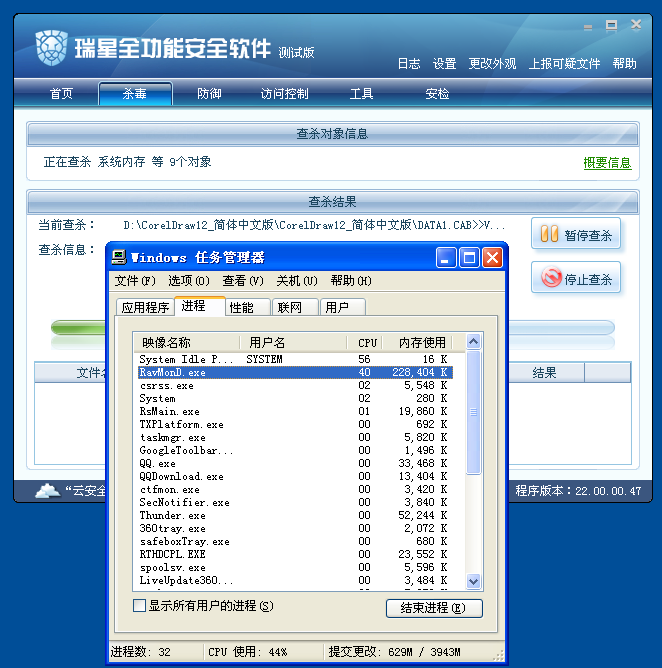The image size is (662, 668).
Task: Maximize the Rising security software window
Action: [x=611, y=26]
